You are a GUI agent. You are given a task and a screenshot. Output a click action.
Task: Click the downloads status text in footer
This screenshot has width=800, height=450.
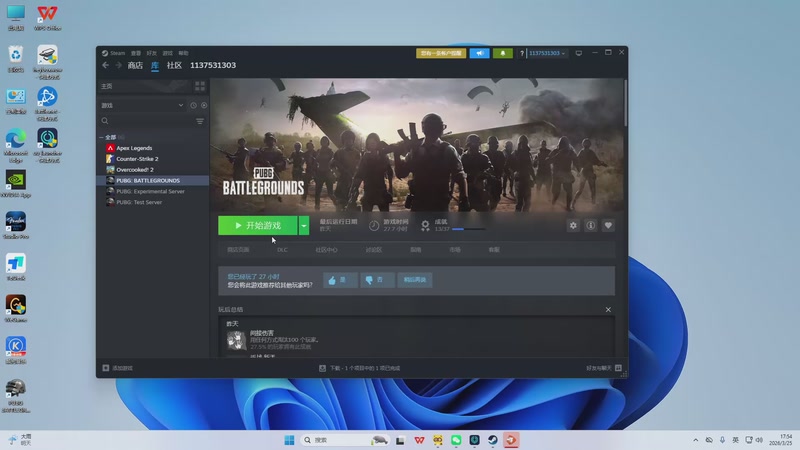[x=365, y=368]
